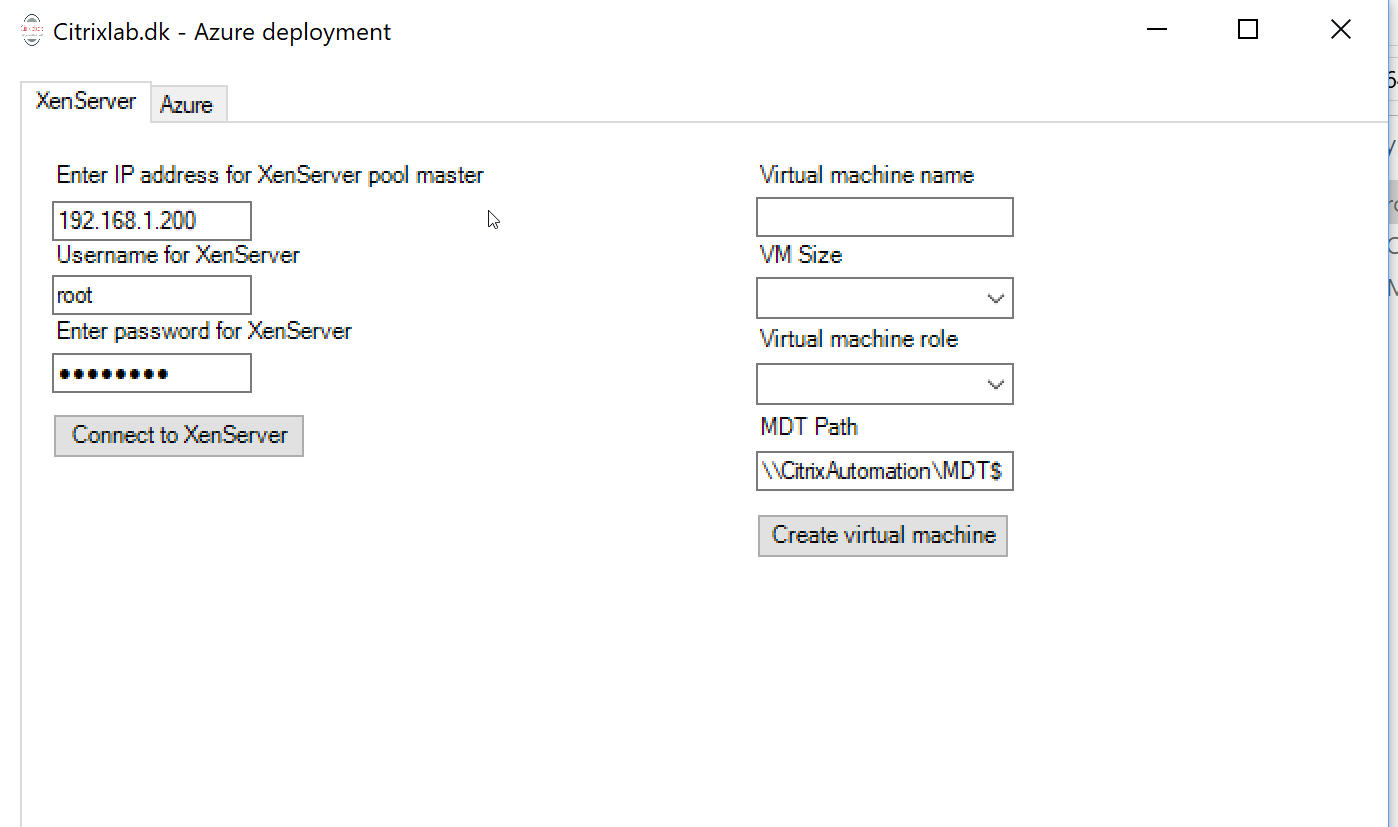Expand the Virtual machine role dropdown
Screen dimensions: 1398x827
pyautogui.click(x=885, y=384)
